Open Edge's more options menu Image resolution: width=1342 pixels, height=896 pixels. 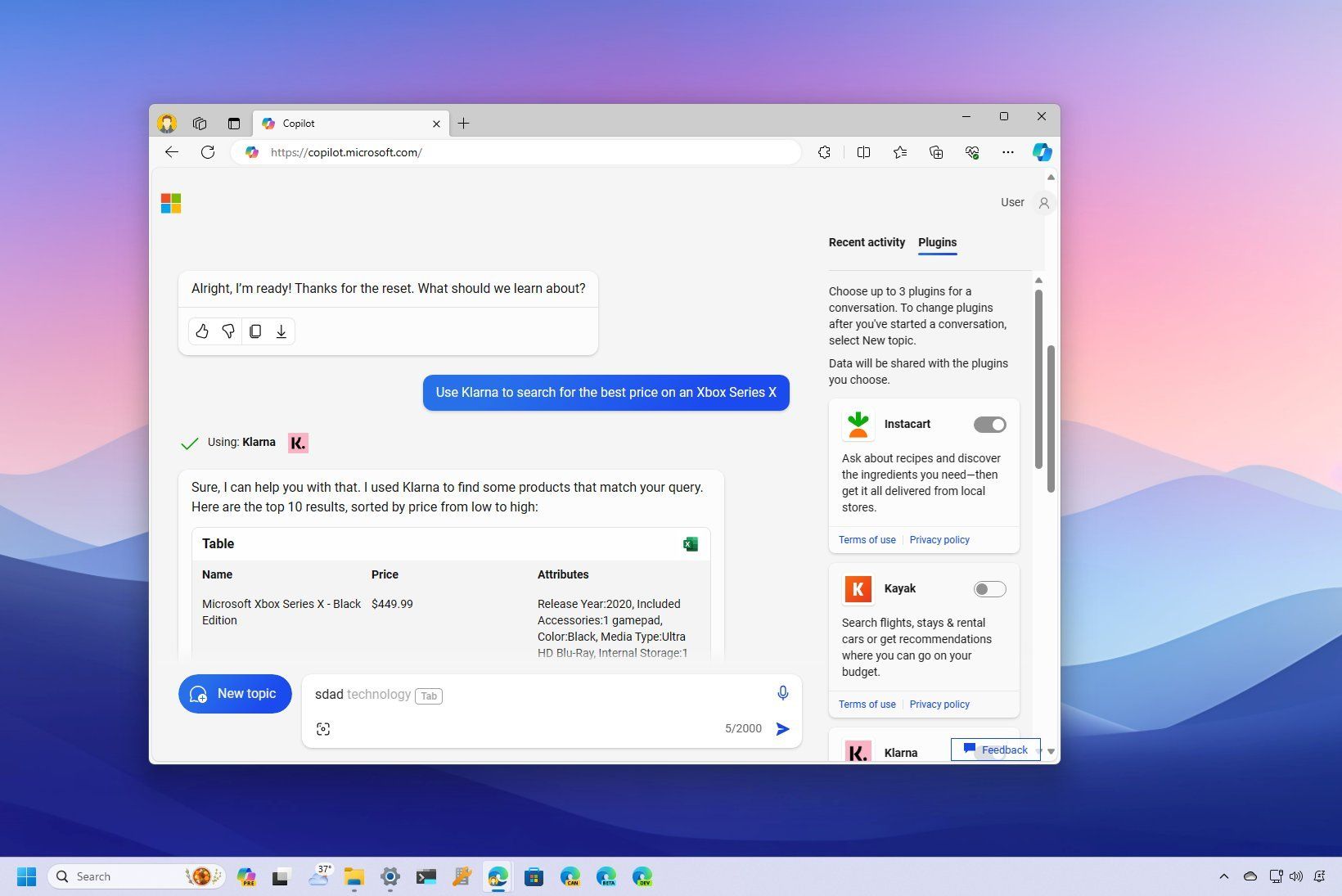(x=1007, y=152)
